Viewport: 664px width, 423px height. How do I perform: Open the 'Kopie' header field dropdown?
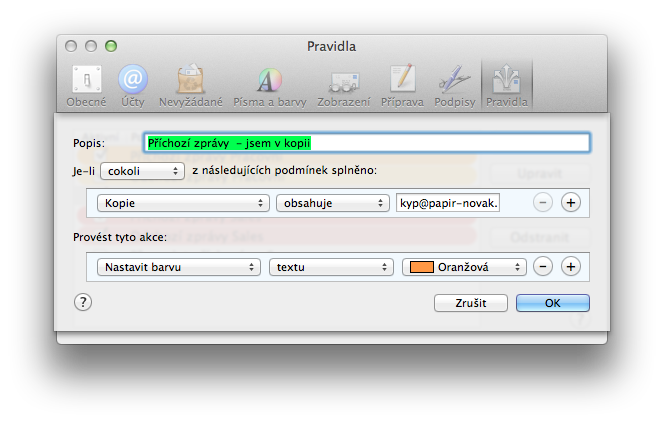pyautogui.click(x=183, y=202)
